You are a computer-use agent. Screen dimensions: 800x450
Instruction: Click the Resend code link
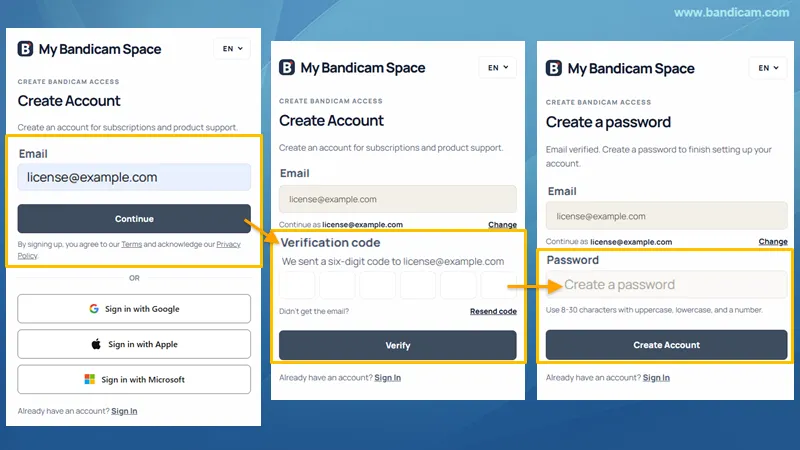tap(493, 311)
